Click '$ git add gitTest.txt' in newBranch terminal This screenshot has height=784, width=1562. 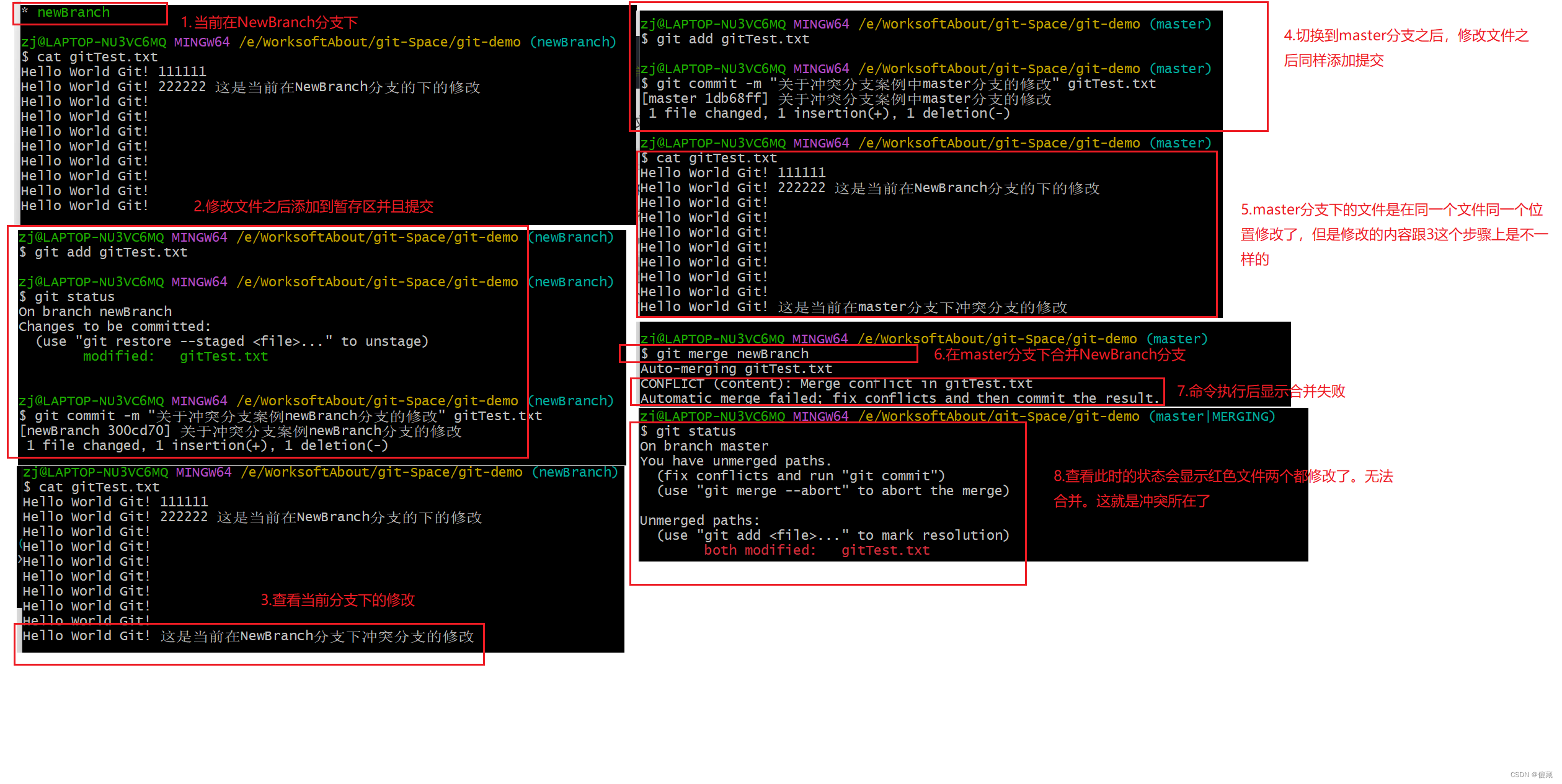tap(103, 252)
